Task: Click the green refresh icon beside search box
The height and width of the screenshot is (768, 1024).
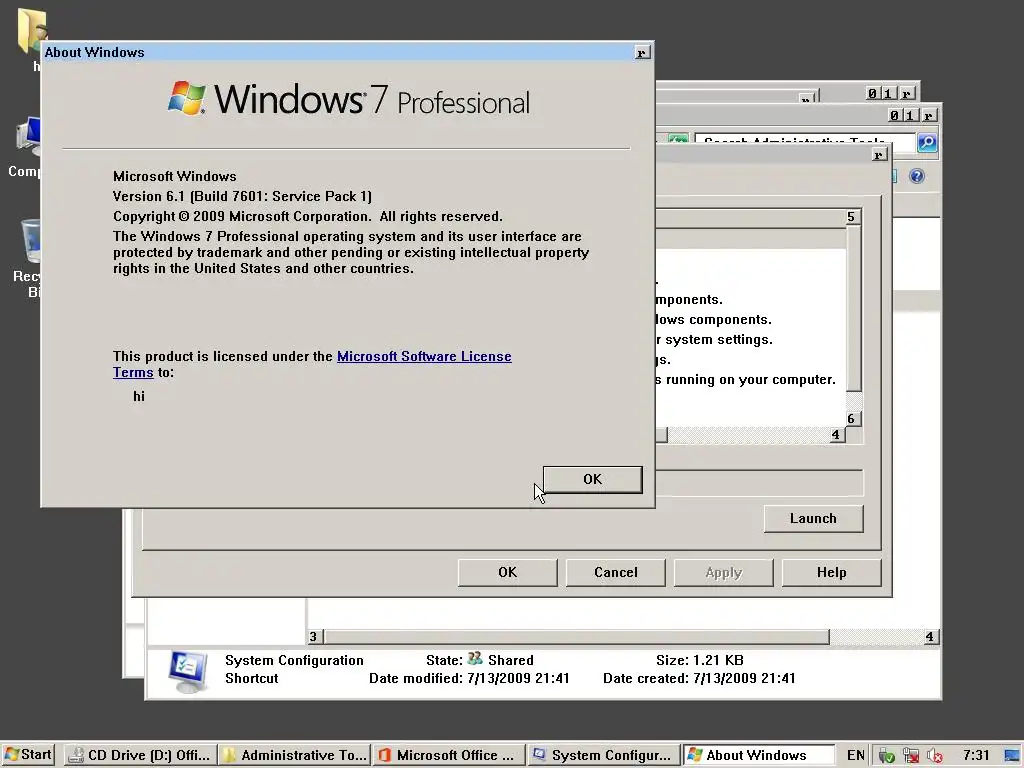Action: 678,140
